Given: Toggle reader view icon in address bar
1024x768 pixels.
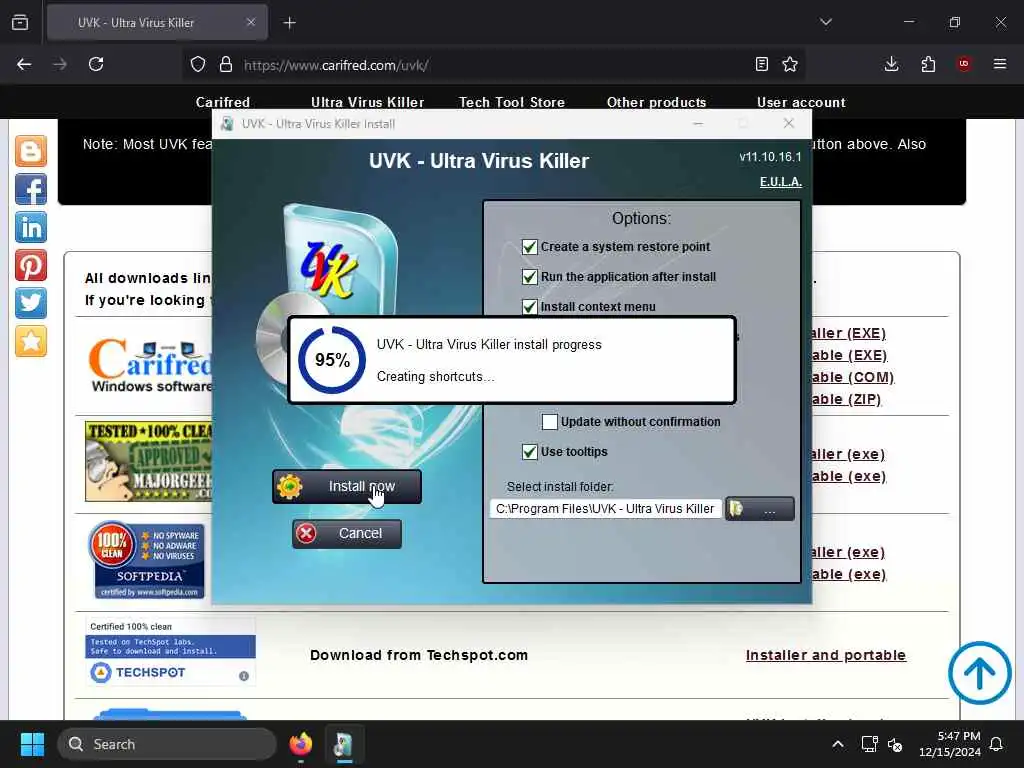Looking at the screenshot, I should 761,64.
